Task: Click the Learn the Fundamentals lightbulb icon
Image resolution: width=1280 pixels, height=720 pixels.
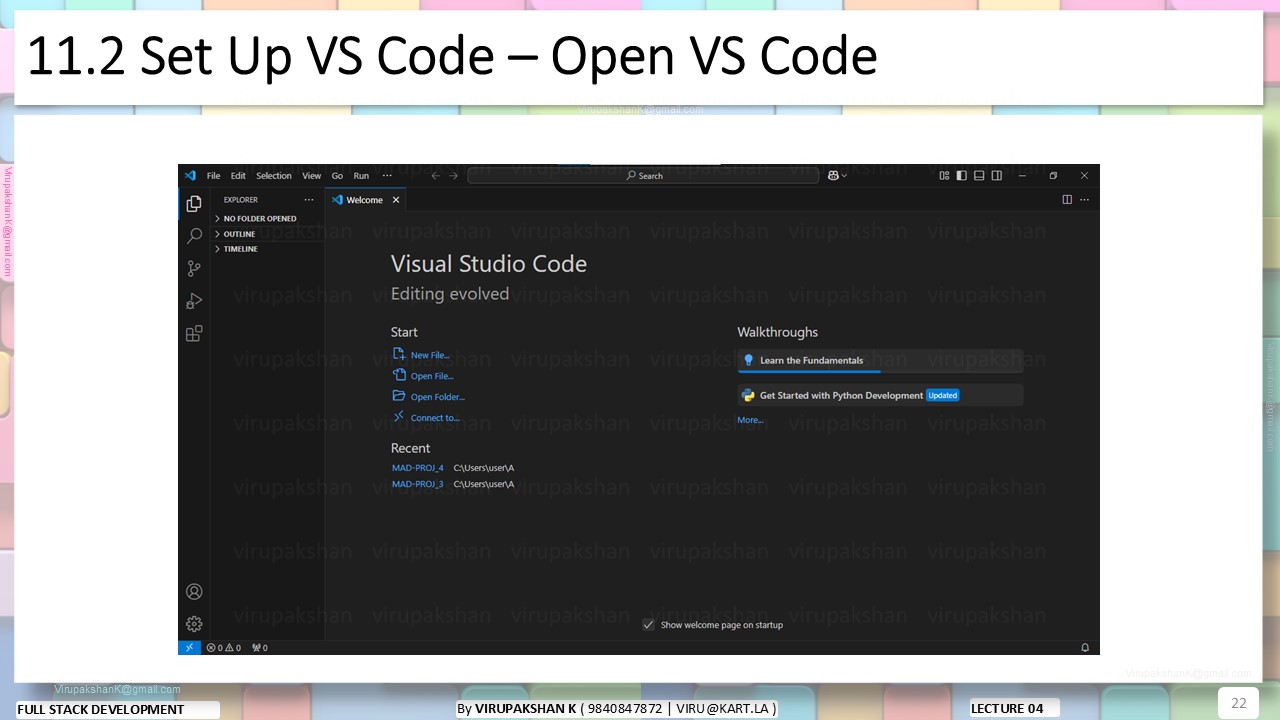Action: [x=748, y=360]
